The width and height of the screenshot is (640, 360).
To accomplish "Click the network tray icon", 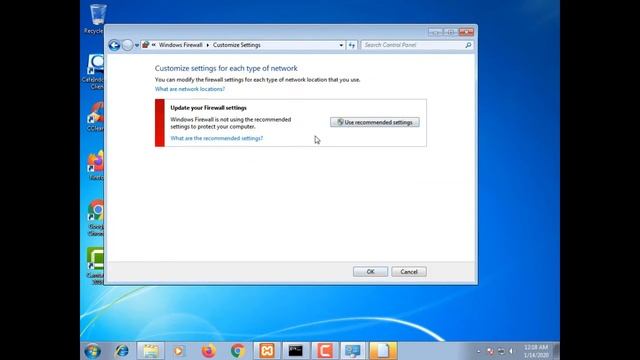I will [501, 351].
